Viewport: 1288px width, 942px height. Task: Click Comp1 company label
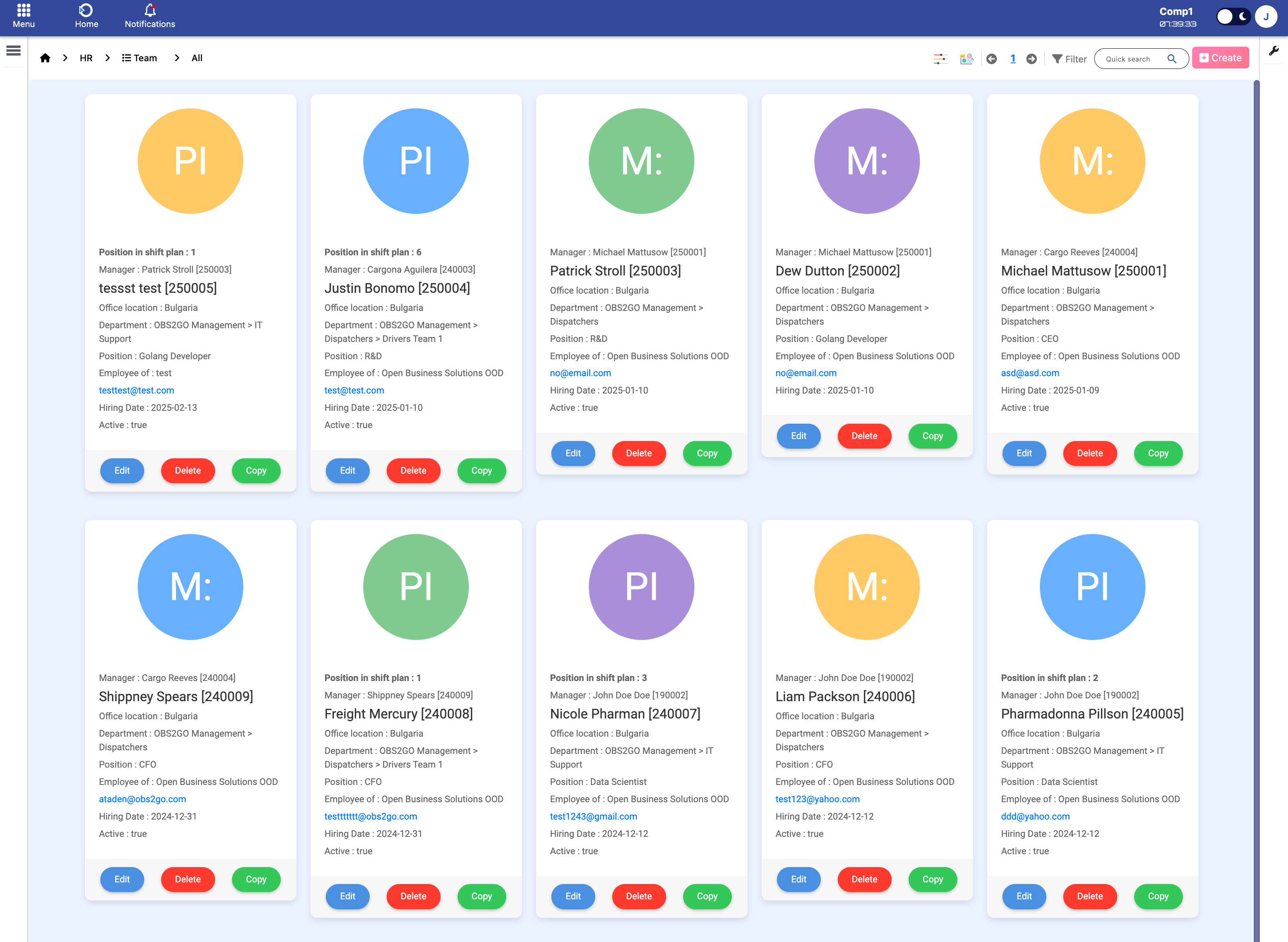coord(1176,11)
